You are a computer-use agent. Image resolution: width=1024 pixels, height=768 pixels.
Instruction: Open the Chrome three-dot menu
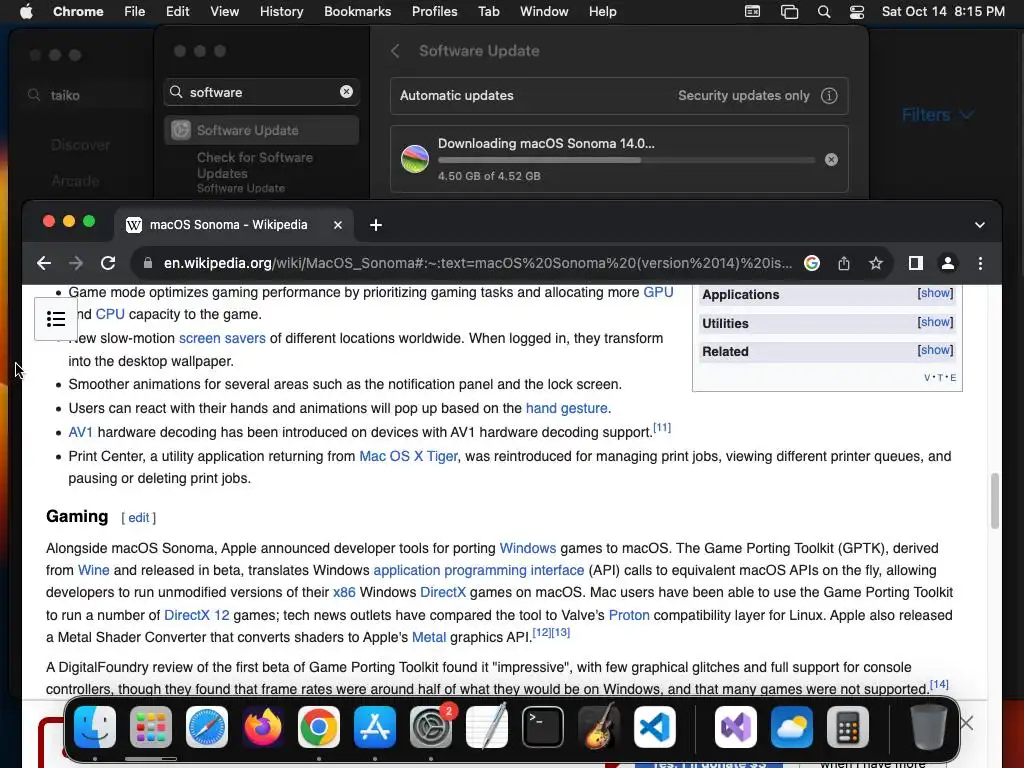coord(980,263)
